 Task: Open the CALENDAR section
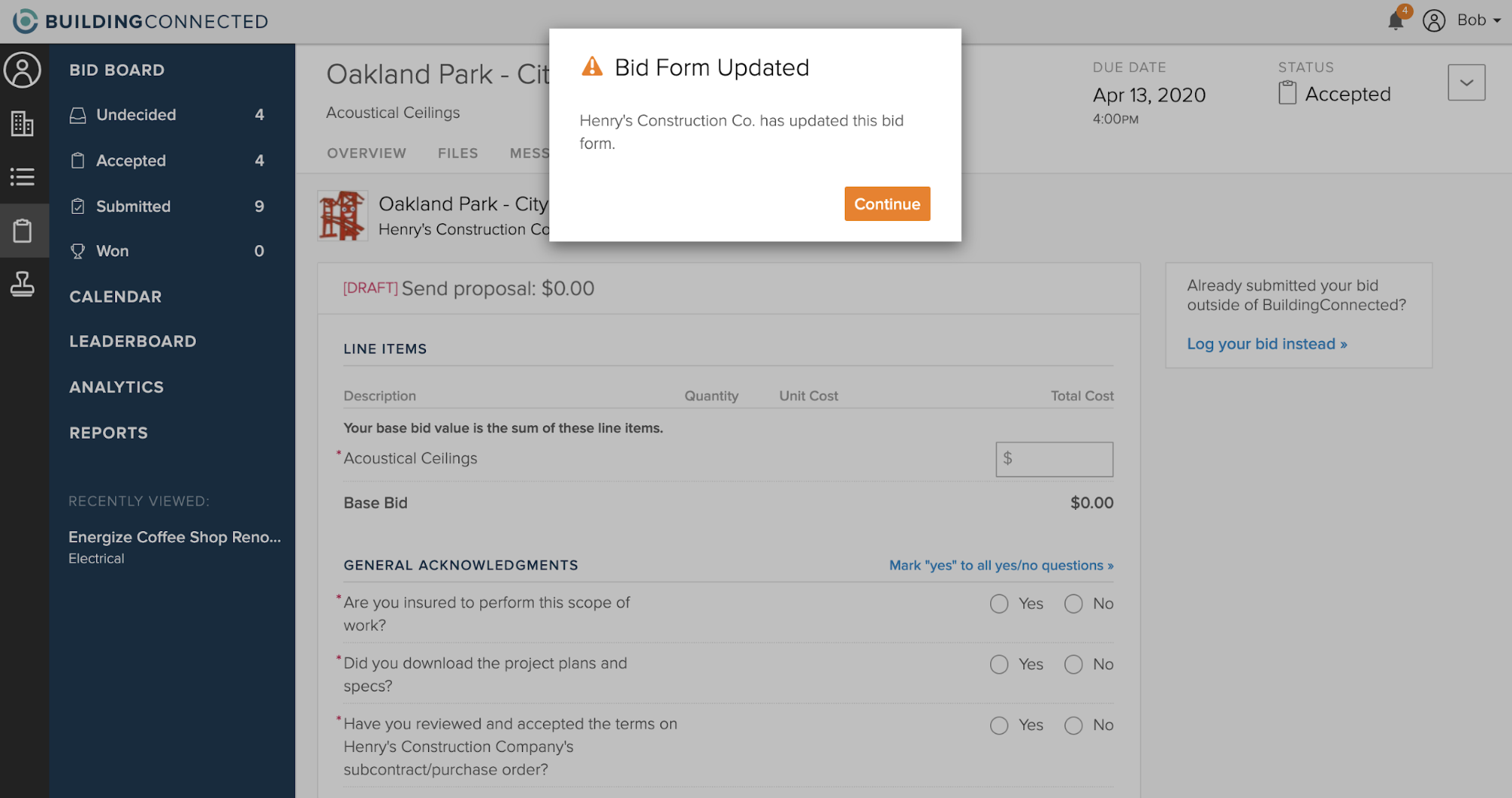click(116, 297)
